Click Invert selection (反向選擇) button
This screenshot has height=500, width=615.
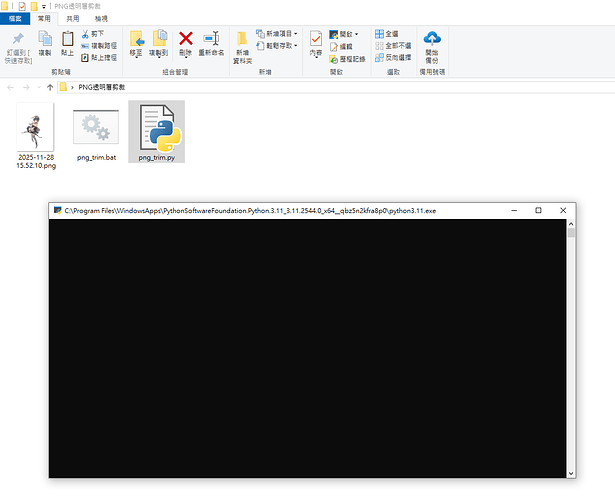coord(395,57)
